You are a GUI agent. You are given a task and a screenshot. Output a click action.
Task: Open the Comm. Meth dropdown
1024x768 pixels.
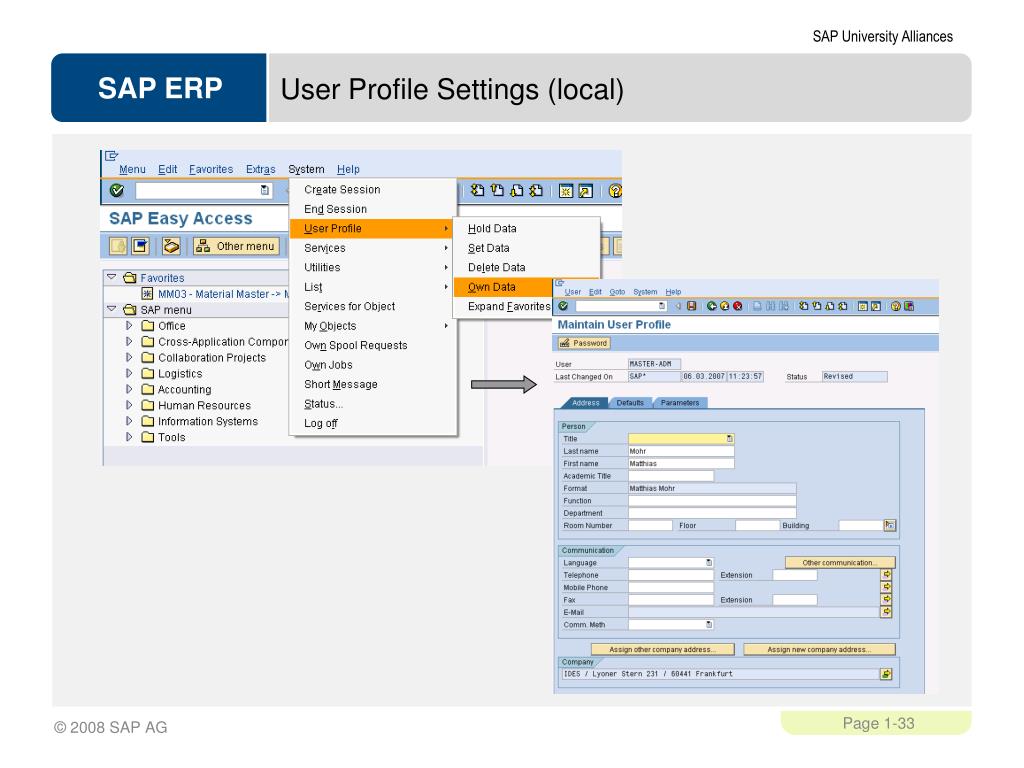click(x=709, y=624)
